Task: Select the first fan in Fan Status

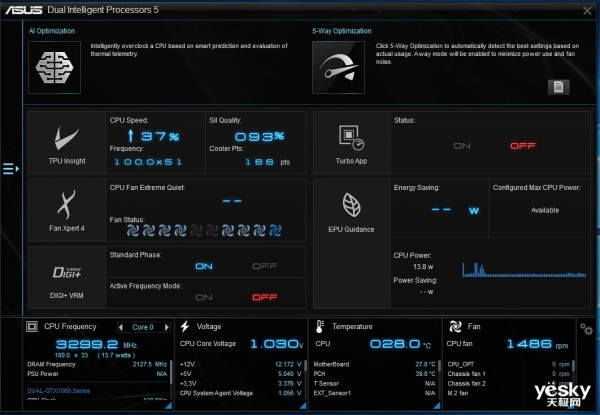Action: click(133, 230)
